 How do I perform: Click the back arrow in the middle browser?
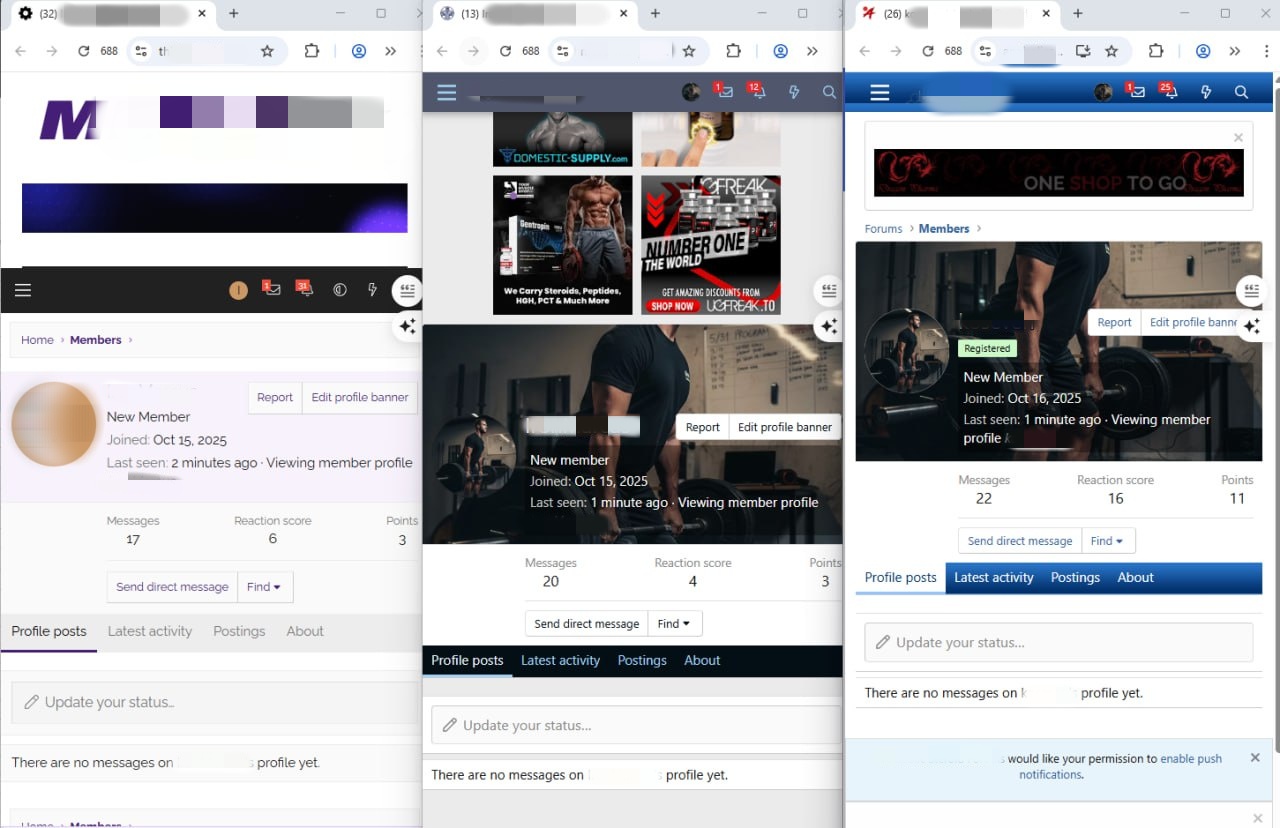[442, 50]
